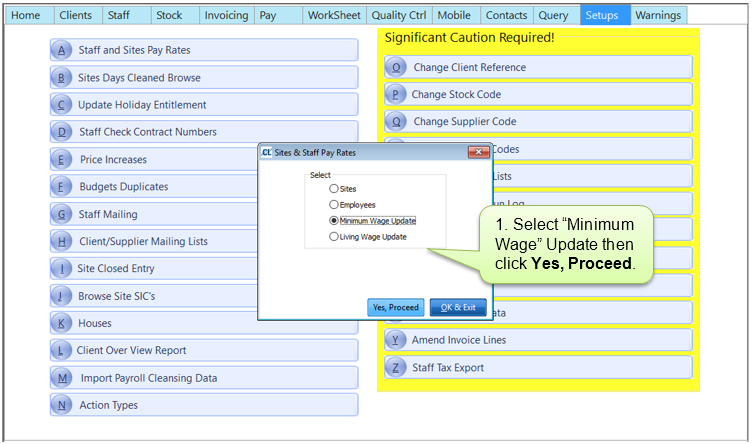Switch to the Invoicing tab
Image resolution: width=752 pixels, height=444 pixels.
coord(226,16)
